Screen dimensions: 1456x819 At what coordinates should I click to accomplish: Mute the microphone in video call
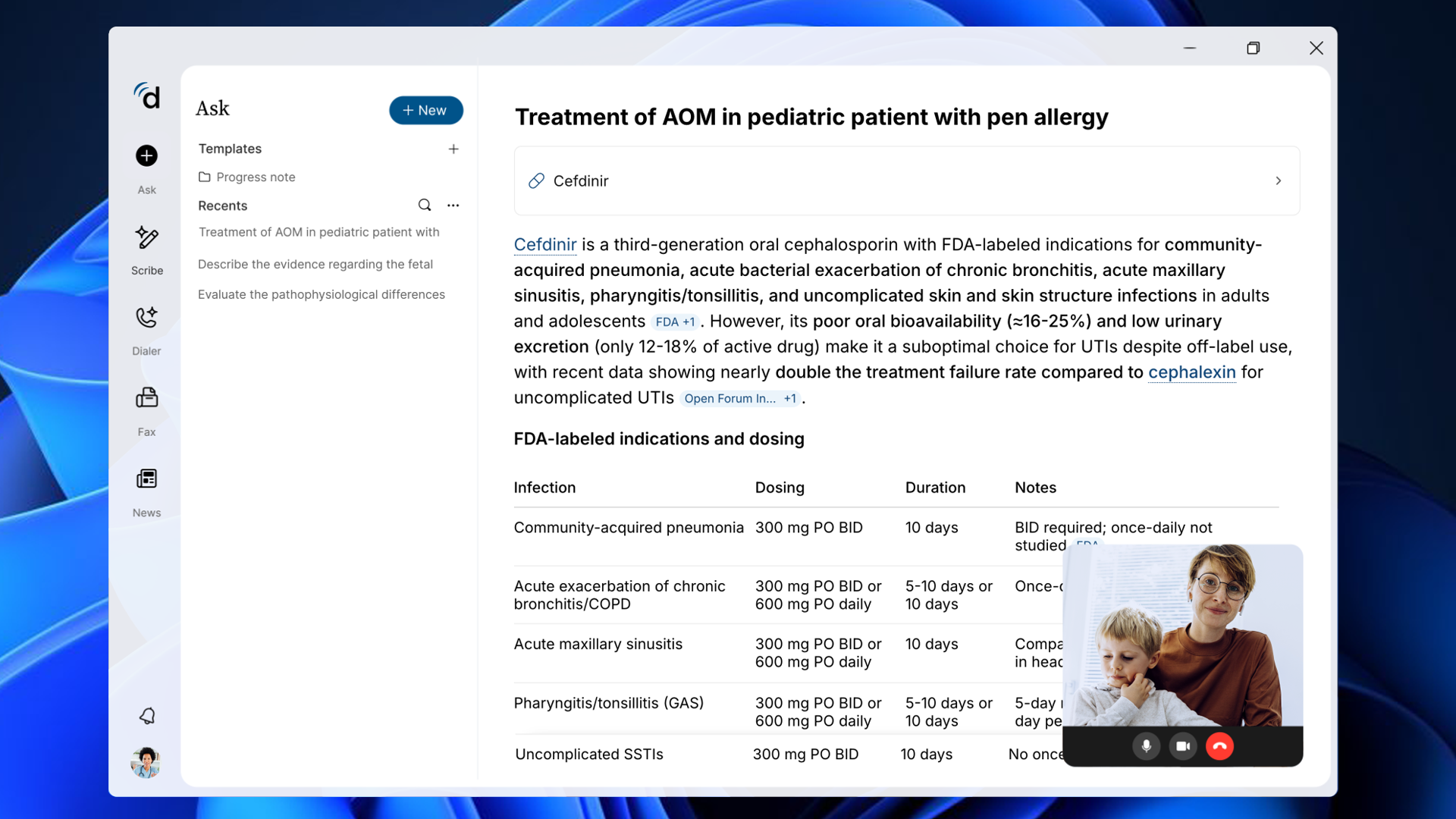click(x=1147, y=746)
